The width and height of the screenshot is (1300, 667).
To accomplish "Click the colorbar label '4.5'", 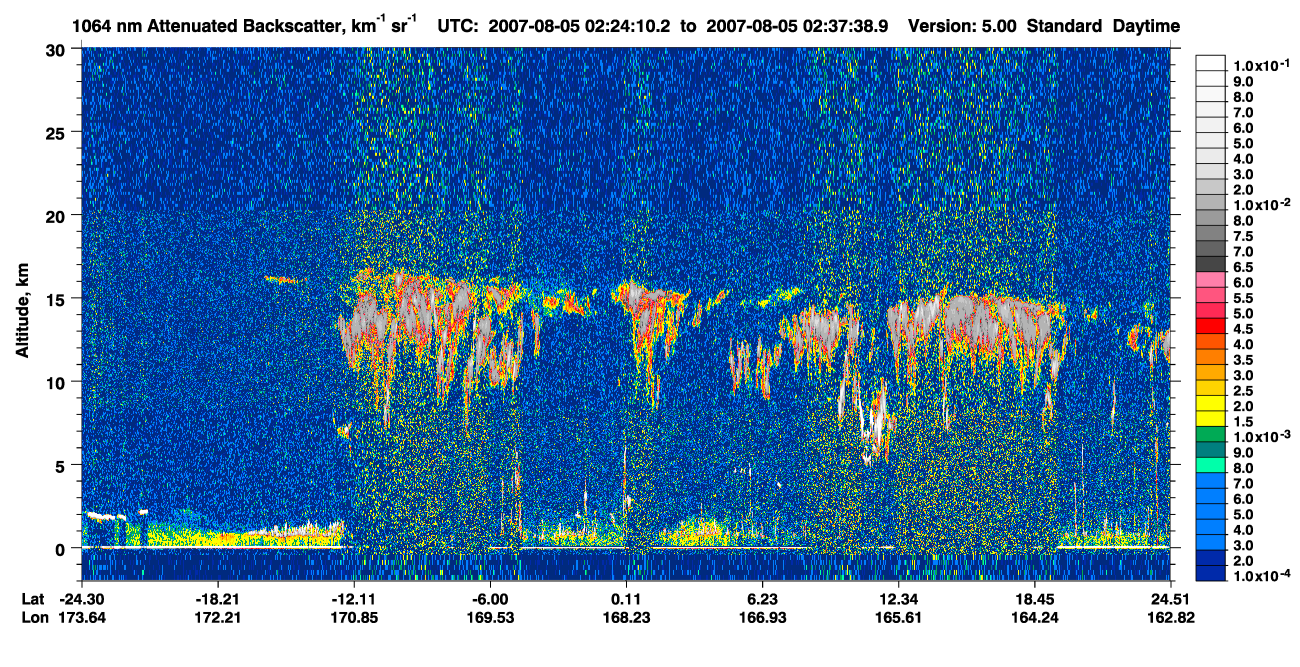I will 1243,330.
